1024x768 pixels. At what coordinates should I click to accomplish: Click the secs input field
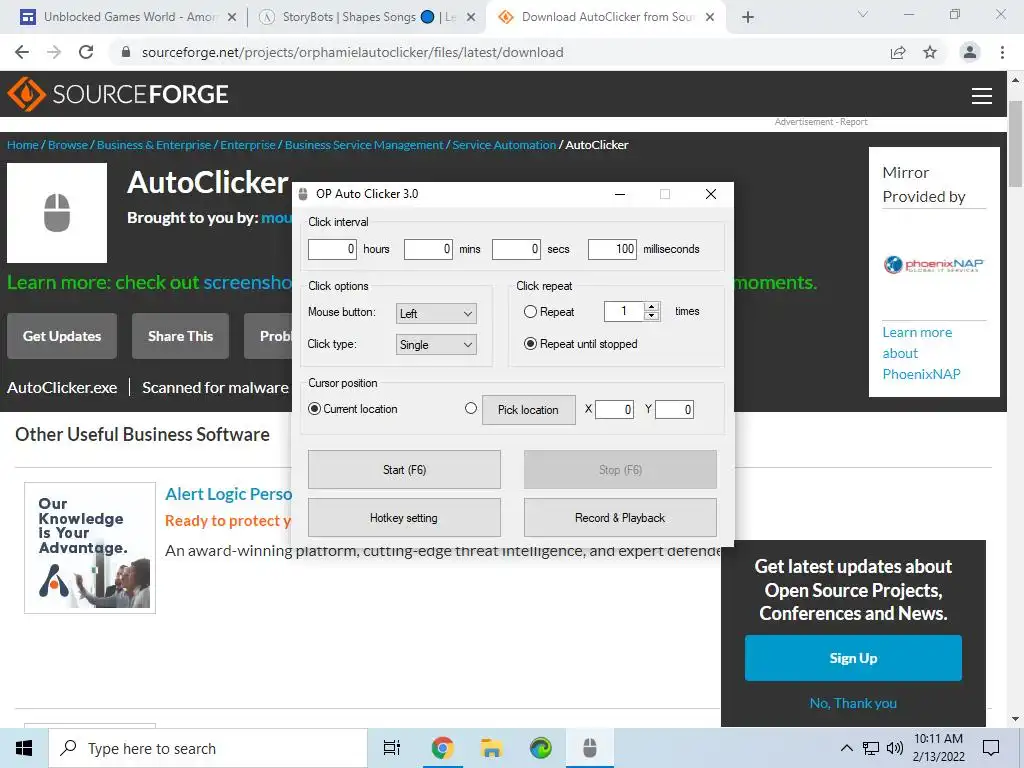[516, 249]
